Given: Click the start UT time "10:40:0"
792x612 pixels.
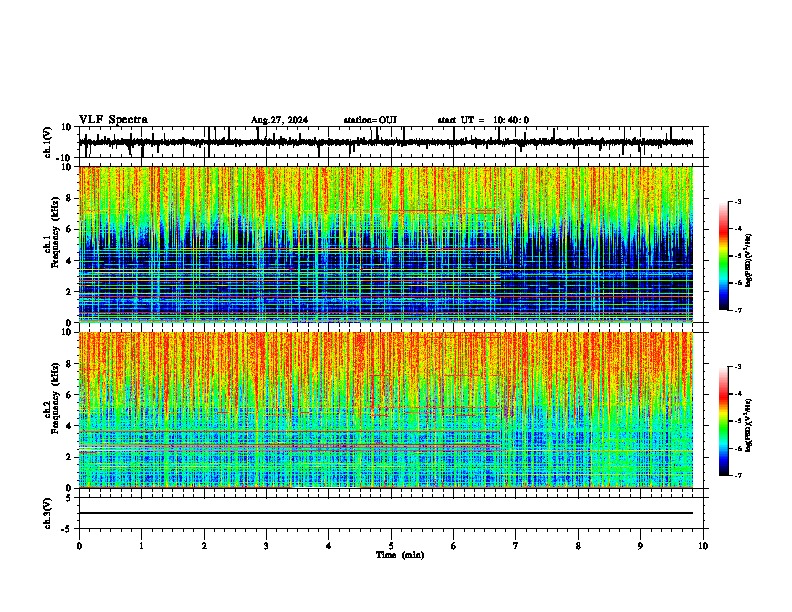Looking at the screenshot, I should click(511, 120).
